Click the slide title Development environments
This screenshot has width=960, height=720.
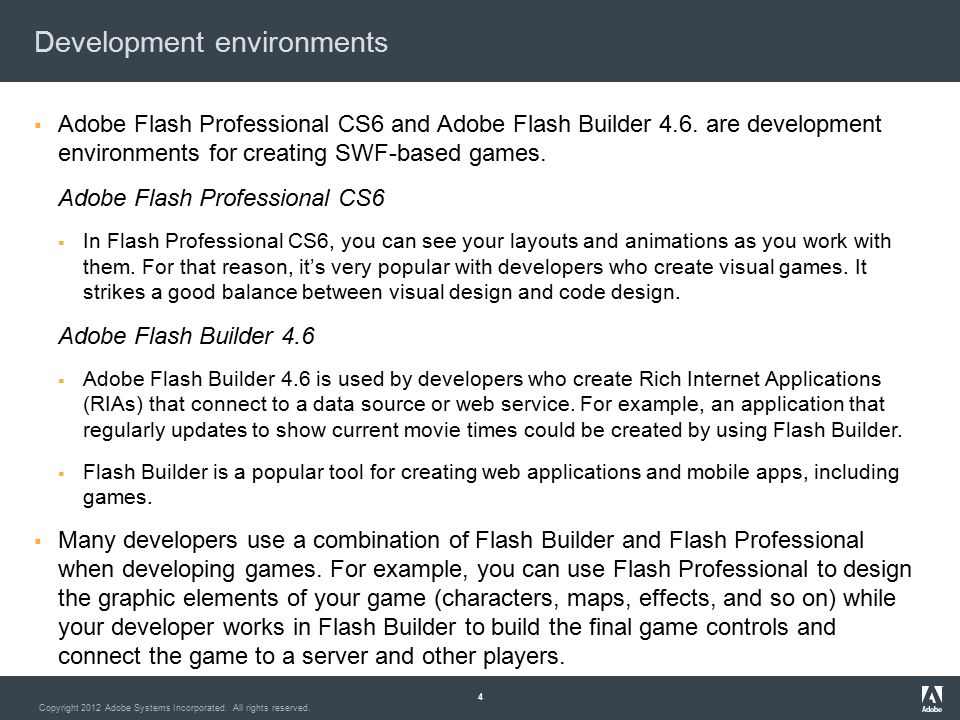click(x=211, y=42)
